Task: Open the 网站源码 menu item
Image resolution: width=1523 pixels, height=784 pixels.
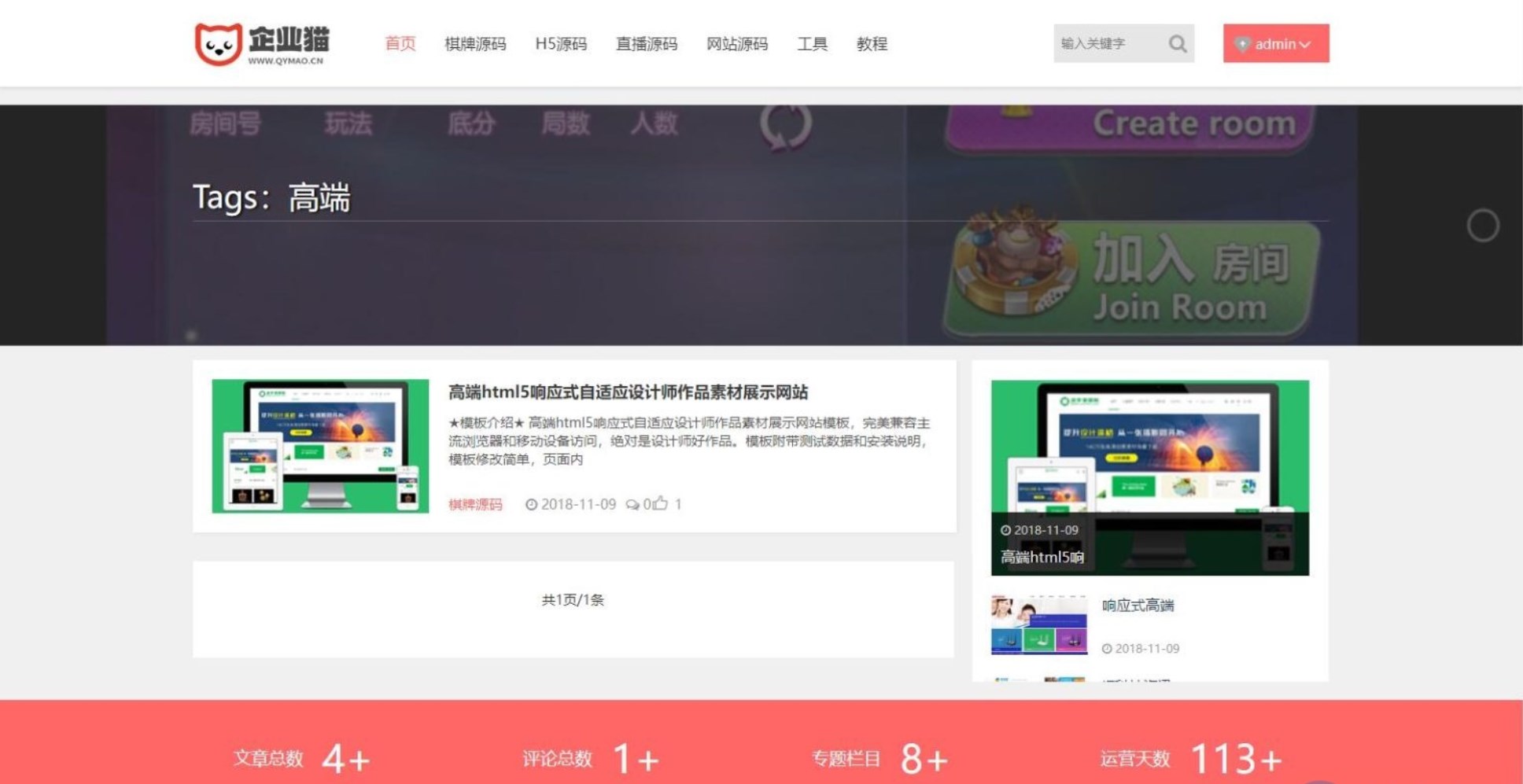Action: (x=737, y=44)
